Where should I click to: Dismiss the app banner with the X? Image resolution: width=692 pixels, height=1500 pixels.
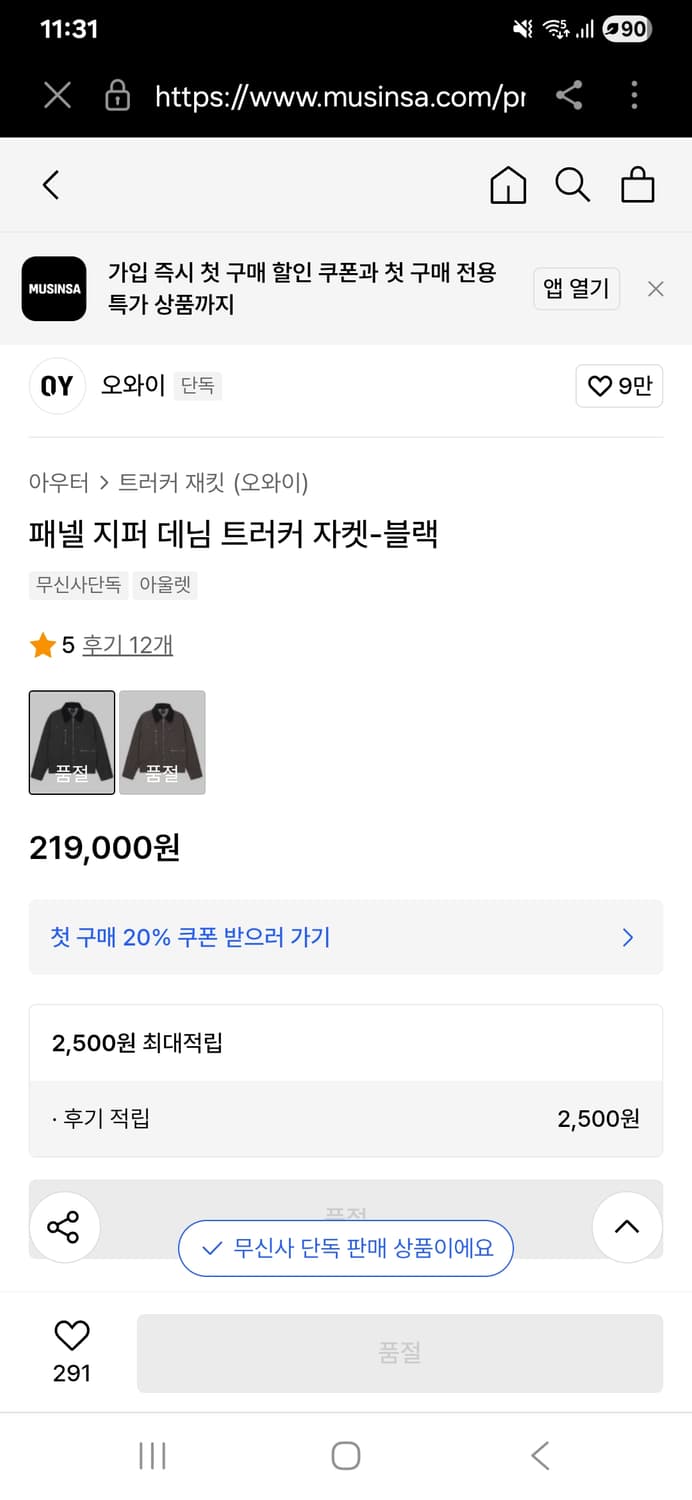(x=655, y=289)
